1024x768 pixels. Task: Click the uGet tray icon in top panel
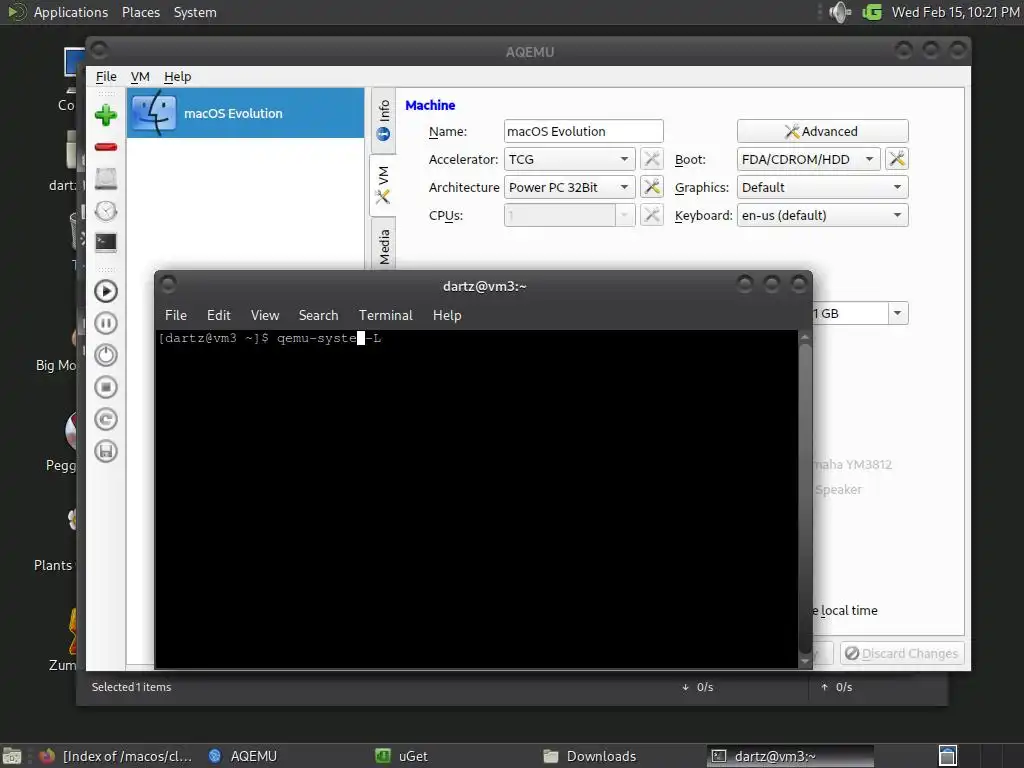coord(872,12)
